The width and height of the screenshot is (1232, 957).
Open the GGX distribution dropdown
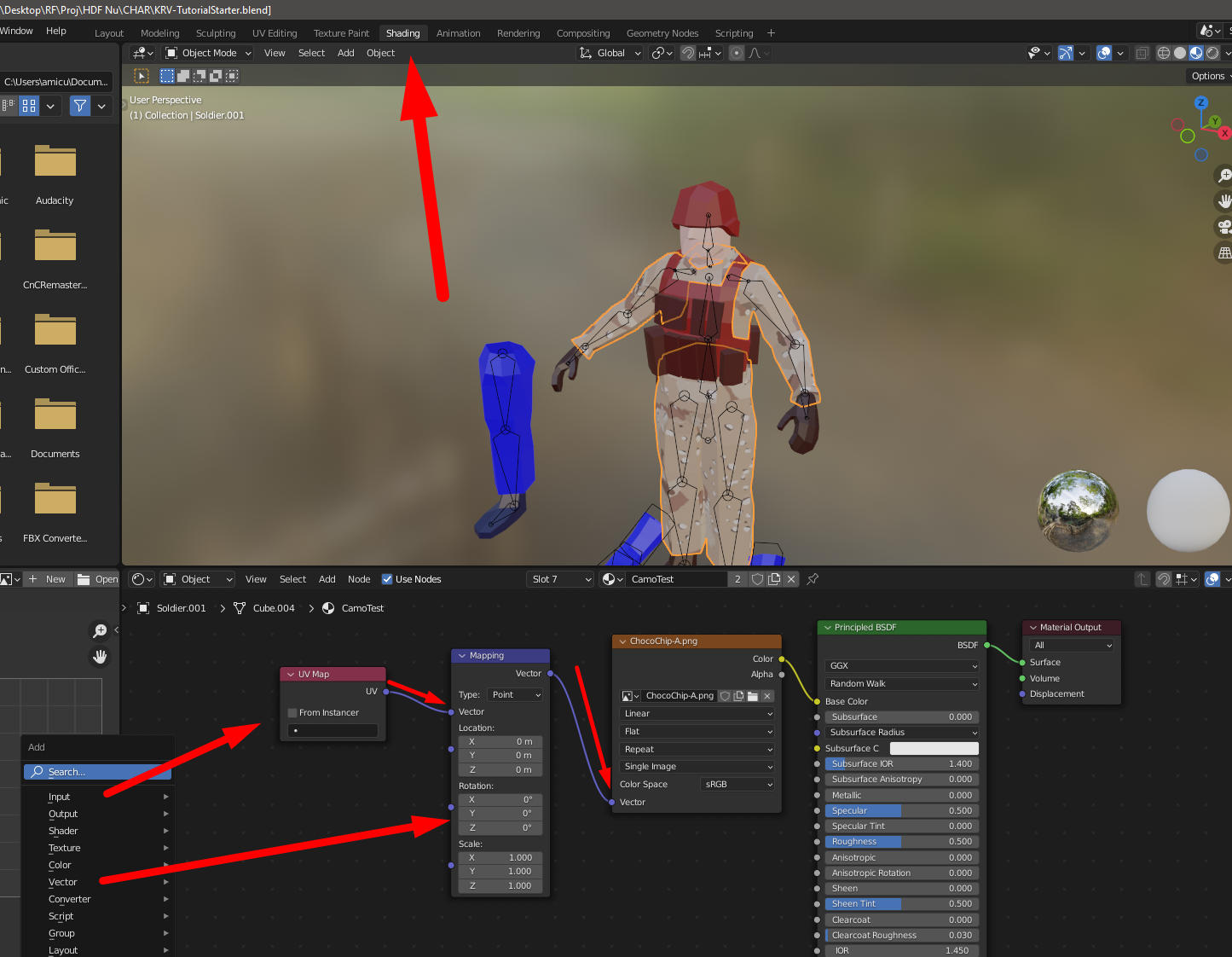point(902,666)
